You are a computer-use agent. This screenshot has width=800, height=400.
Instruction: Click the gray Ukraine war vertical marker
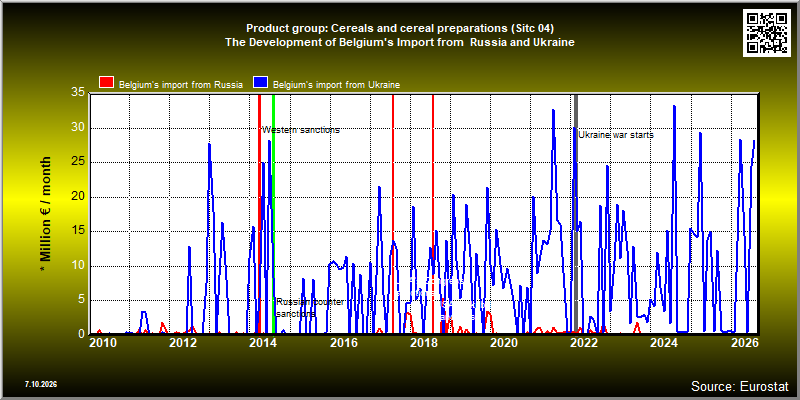coord(576,213)
